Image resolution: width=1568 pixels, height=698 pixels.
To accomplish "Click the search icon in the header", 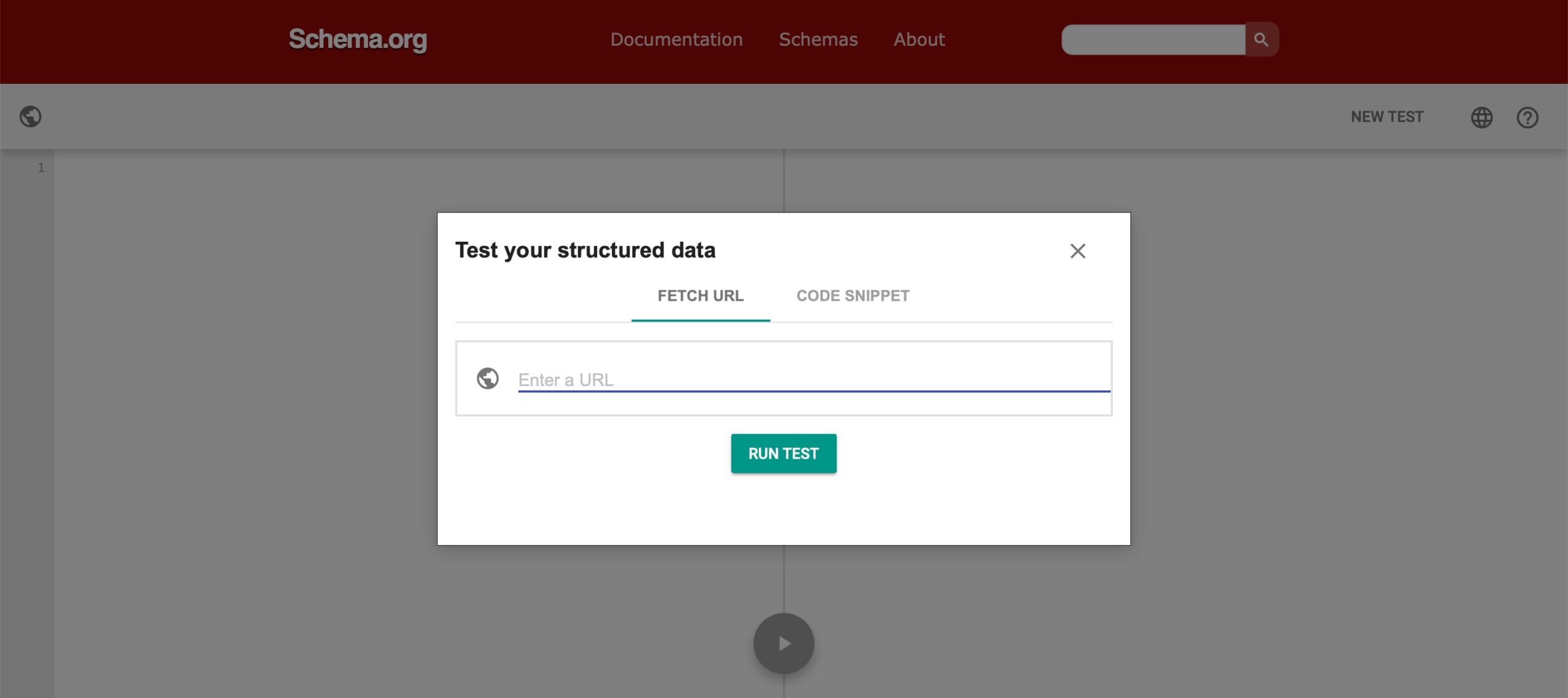I will click(x=1262, y=40).
